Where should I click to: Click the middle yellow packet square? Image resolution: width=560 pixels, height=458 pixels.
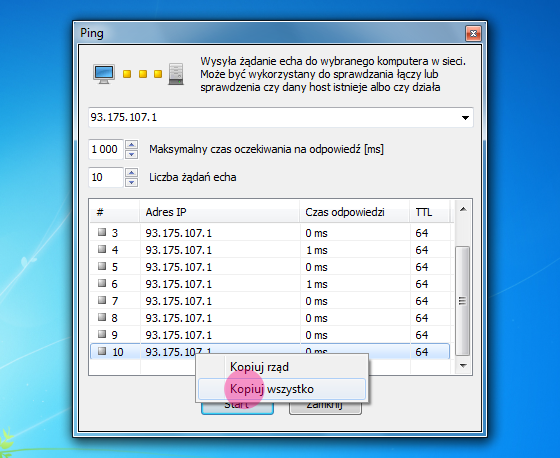[143, 74]
